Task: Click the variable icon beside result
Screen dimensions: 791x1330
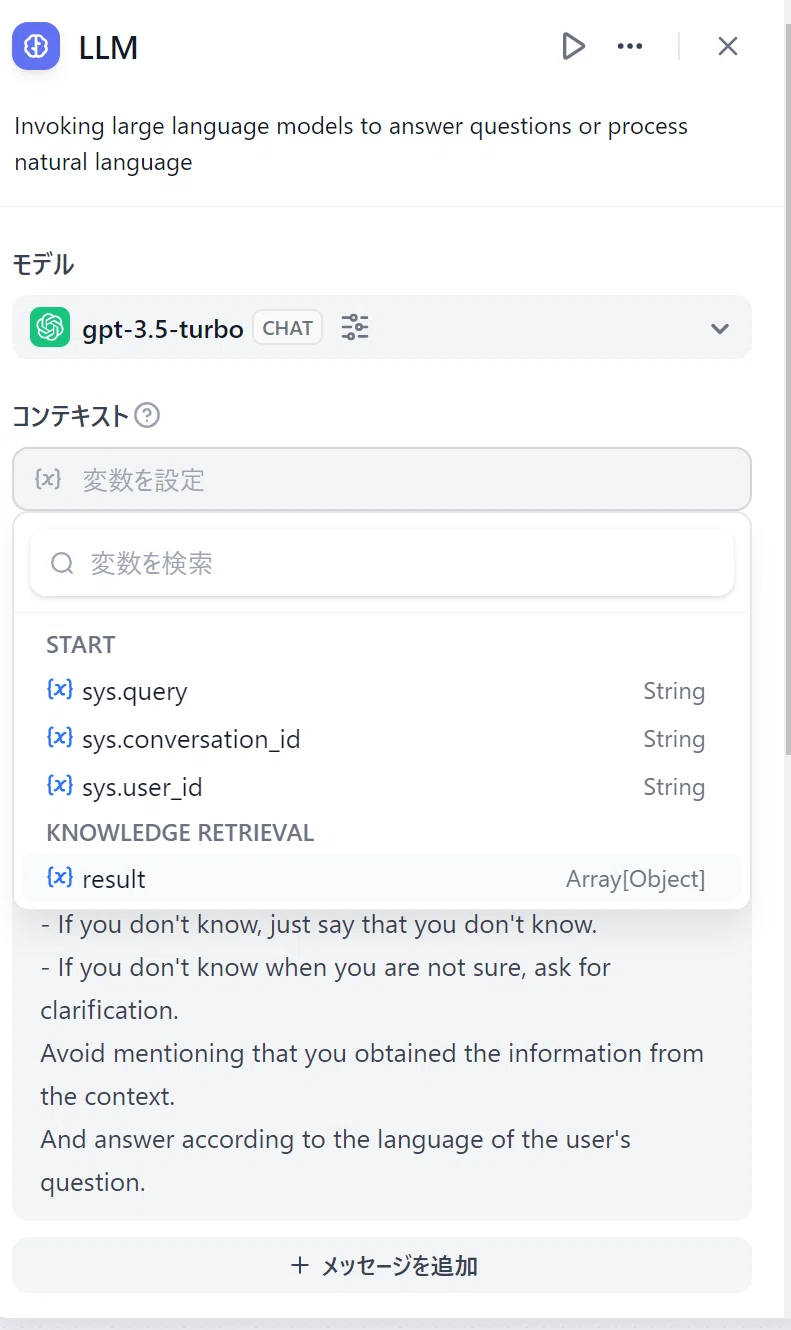Action: pos(60,877)
